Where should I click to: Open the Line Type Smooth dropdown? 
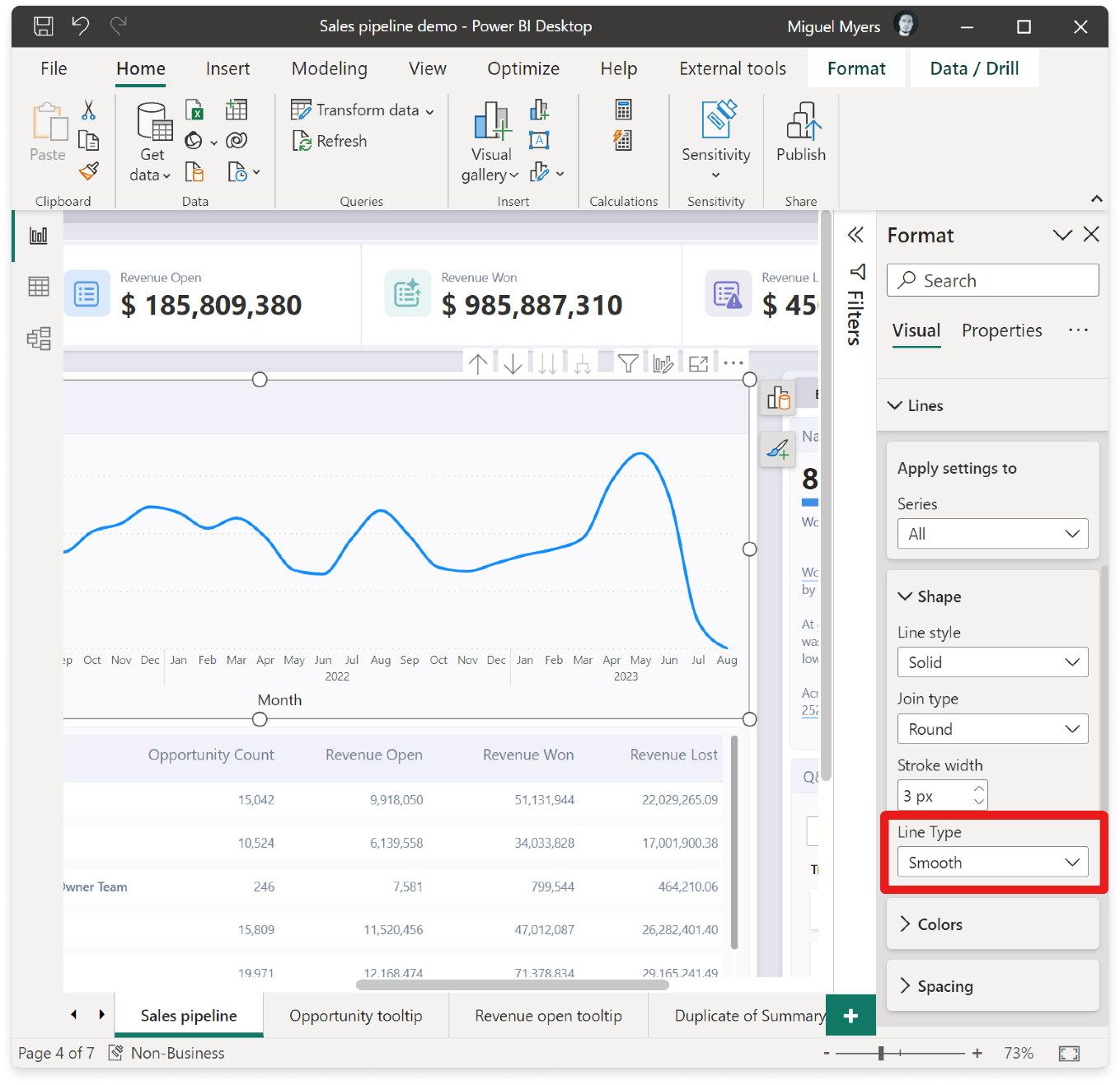[x=992, y=863]
